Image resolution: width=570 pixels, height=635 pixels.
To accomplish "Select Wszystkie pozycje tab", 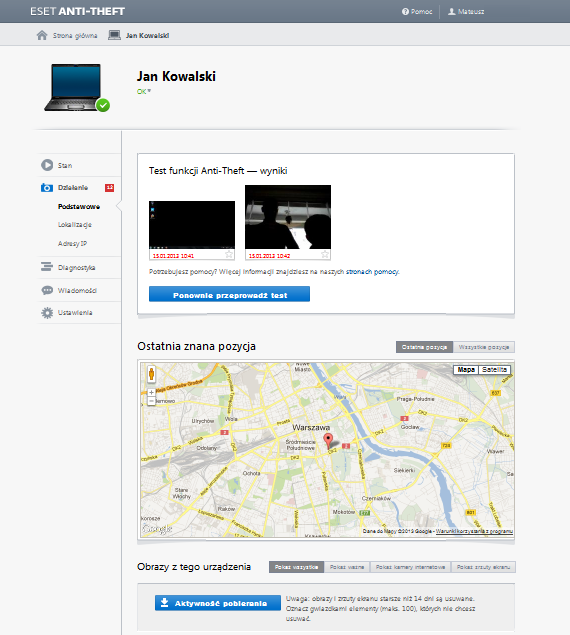I will pos(484,347).
